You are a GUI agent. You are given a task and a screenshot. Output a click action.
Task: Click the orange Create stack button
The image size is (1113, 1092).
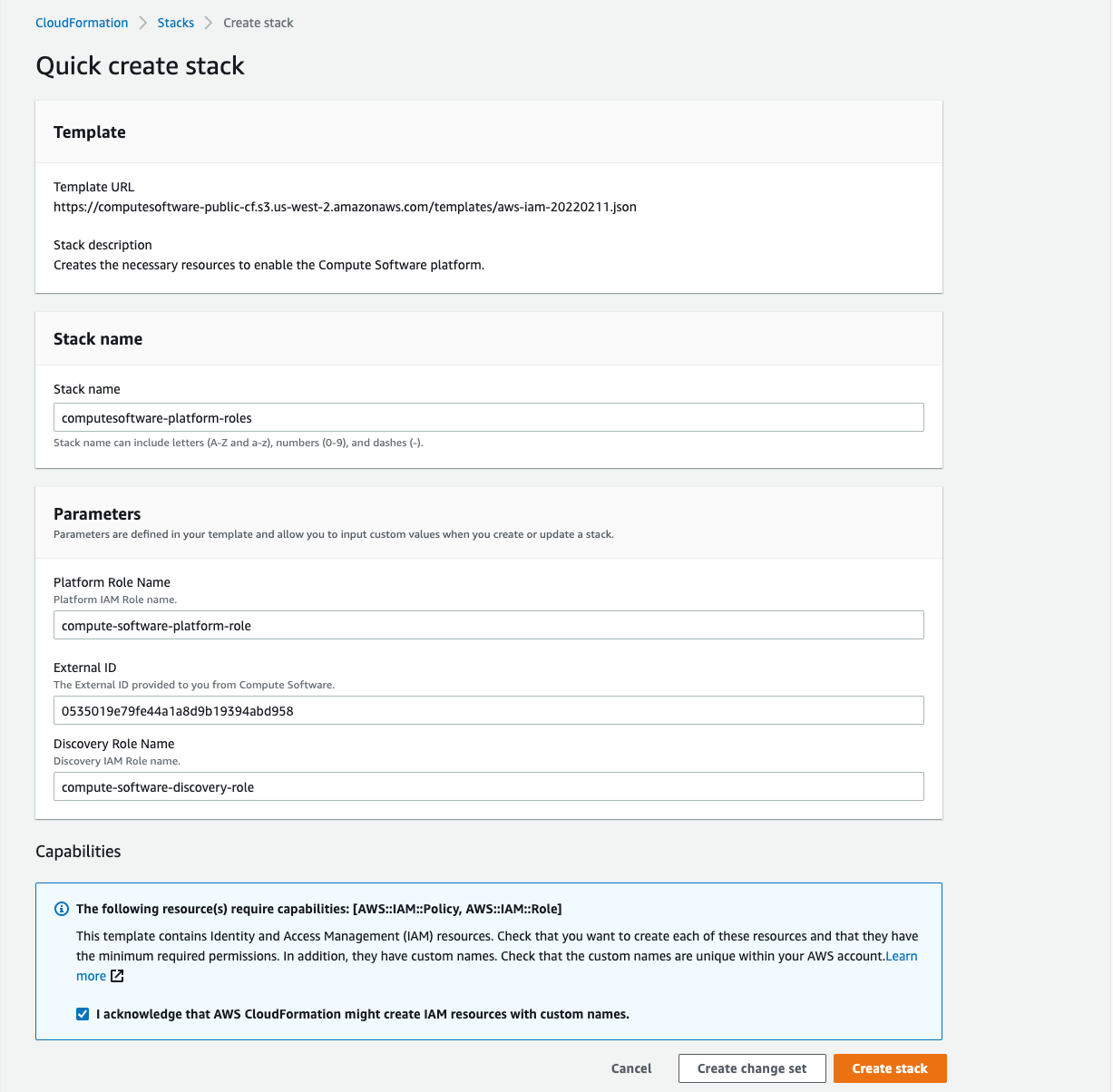coord(889,1068)
